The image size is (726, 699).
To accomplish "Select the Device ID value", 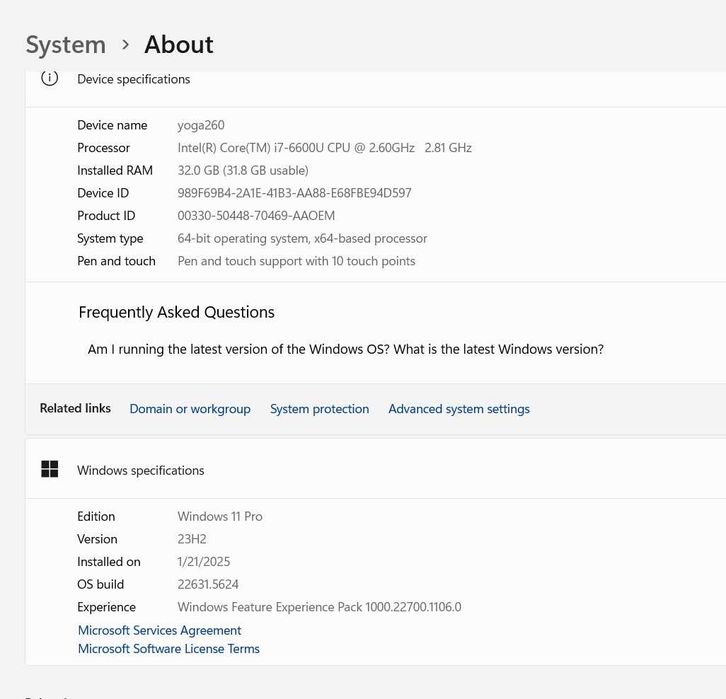I will click(294, 193).
